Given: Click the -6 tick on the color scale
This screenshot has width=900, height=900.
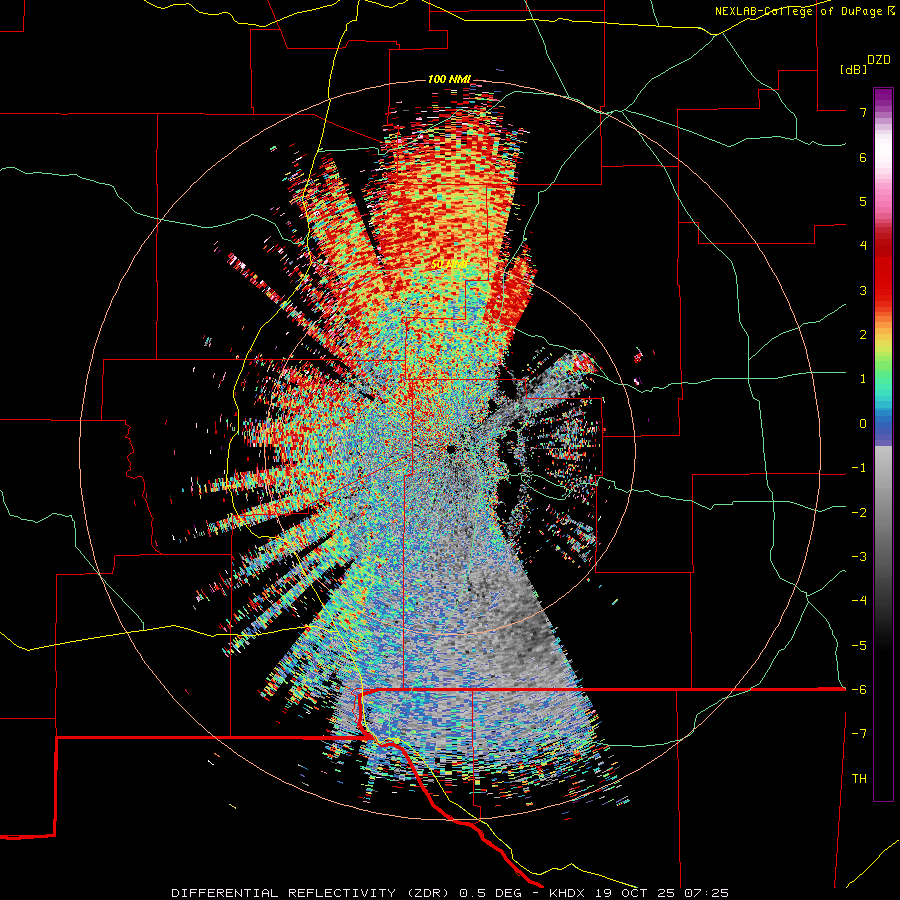Looking at the screenshot, I should click(859, 690).
